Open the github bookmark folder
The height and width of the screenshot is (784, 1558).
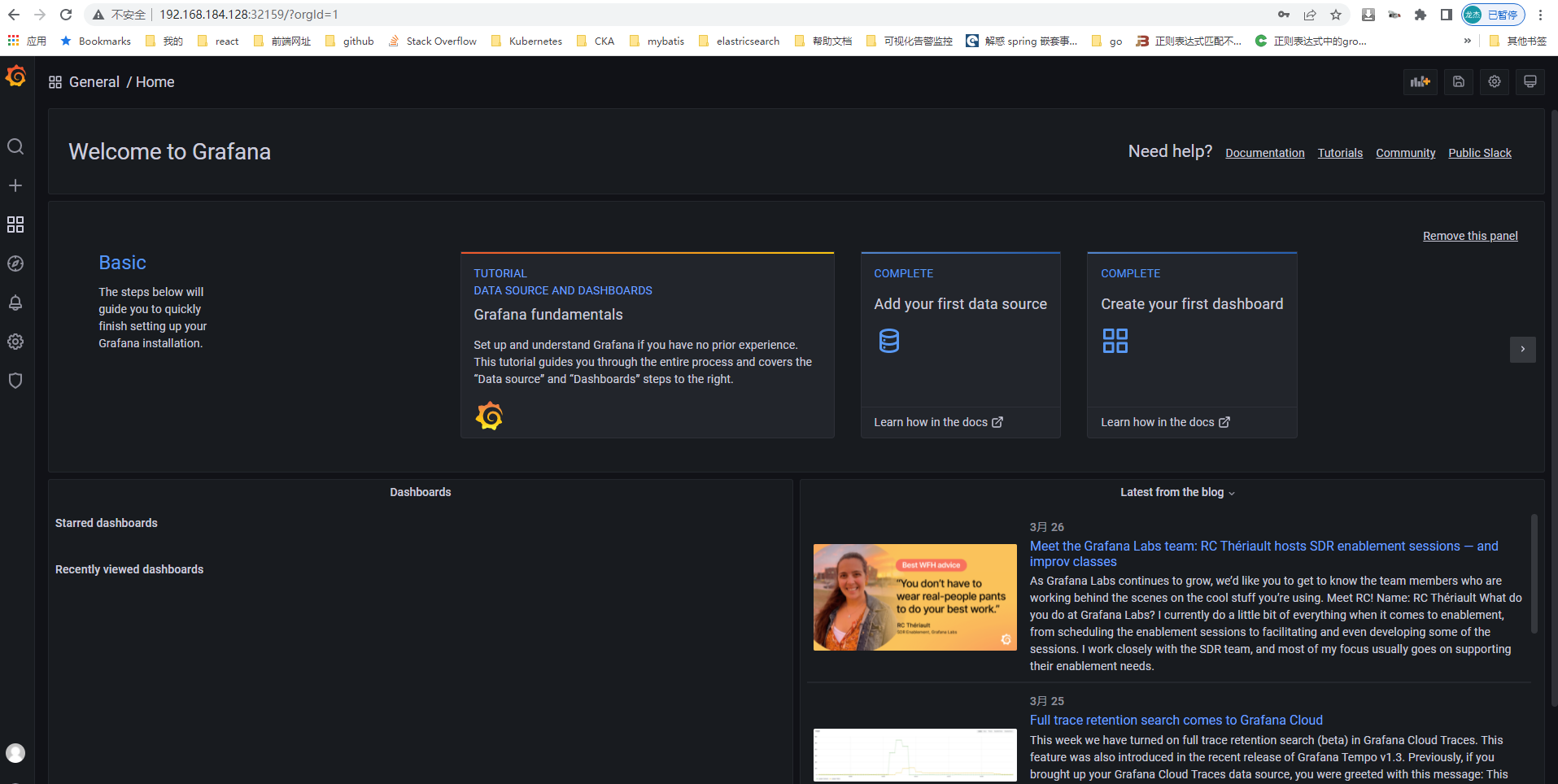tap(349, 41)
